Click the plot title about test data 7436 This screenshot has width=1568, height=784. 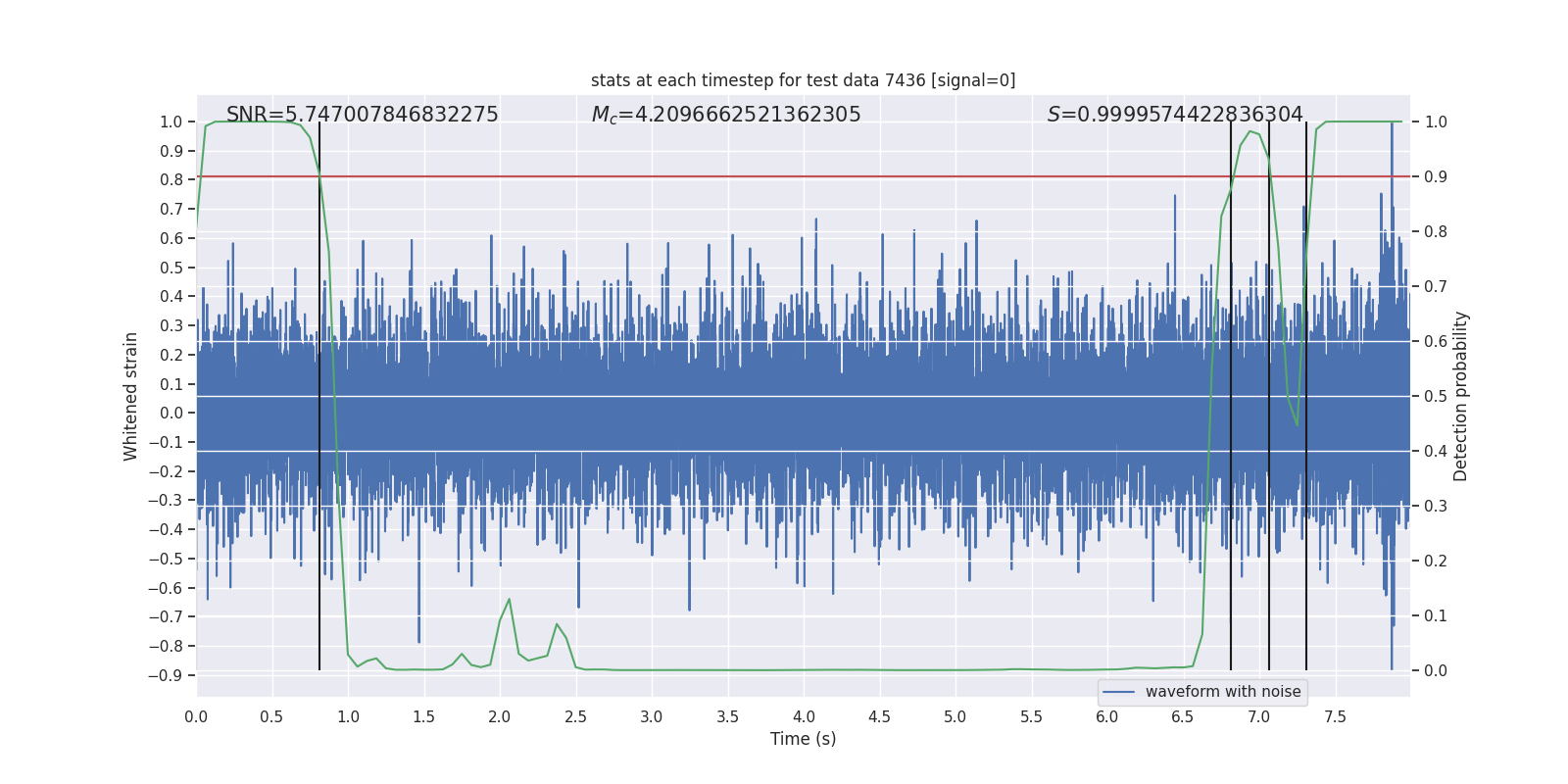pyautogui.click(x=803, y=80)
